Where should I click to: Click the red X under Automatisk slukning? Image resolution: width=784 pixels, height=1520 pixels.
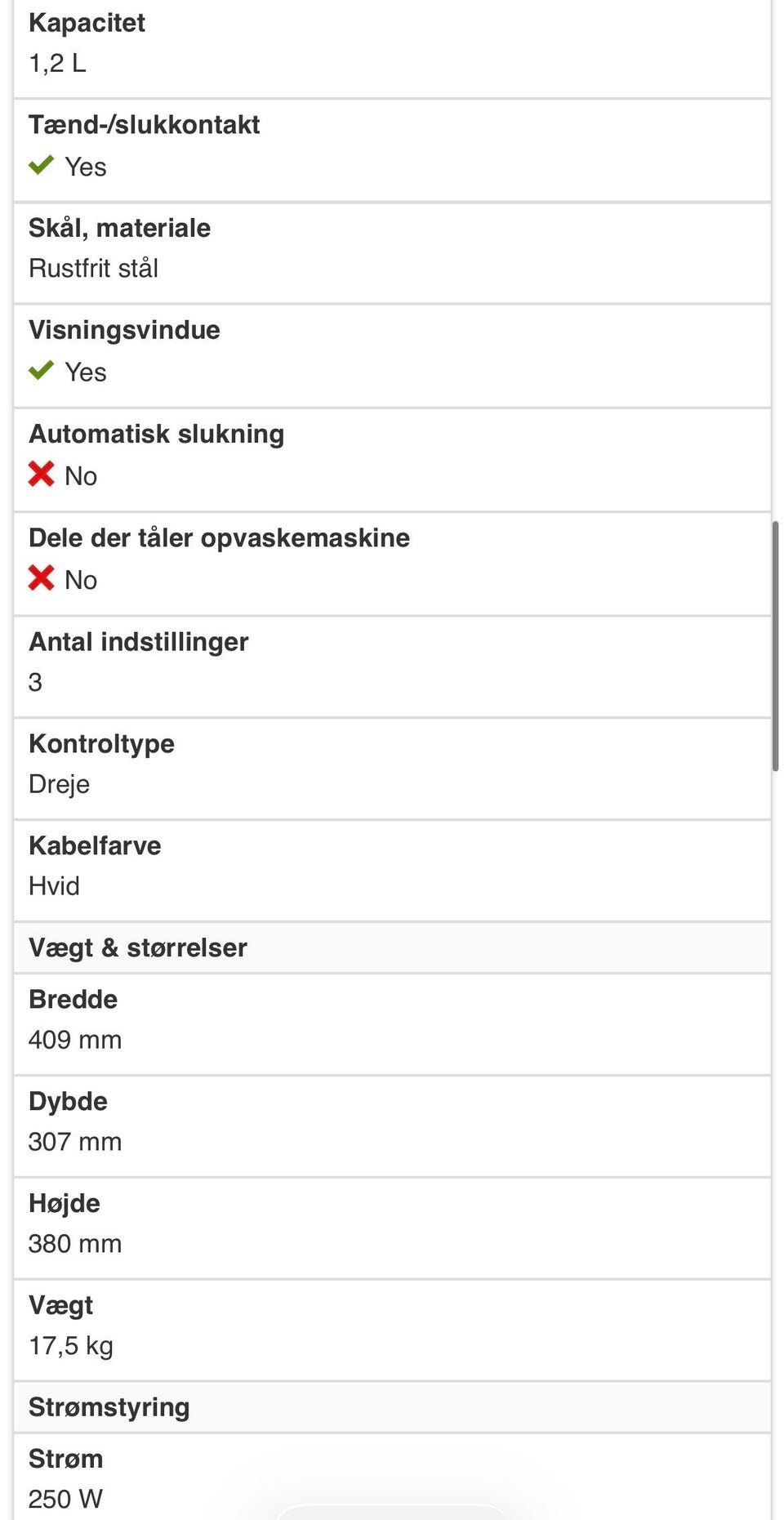tap(41, 475)
